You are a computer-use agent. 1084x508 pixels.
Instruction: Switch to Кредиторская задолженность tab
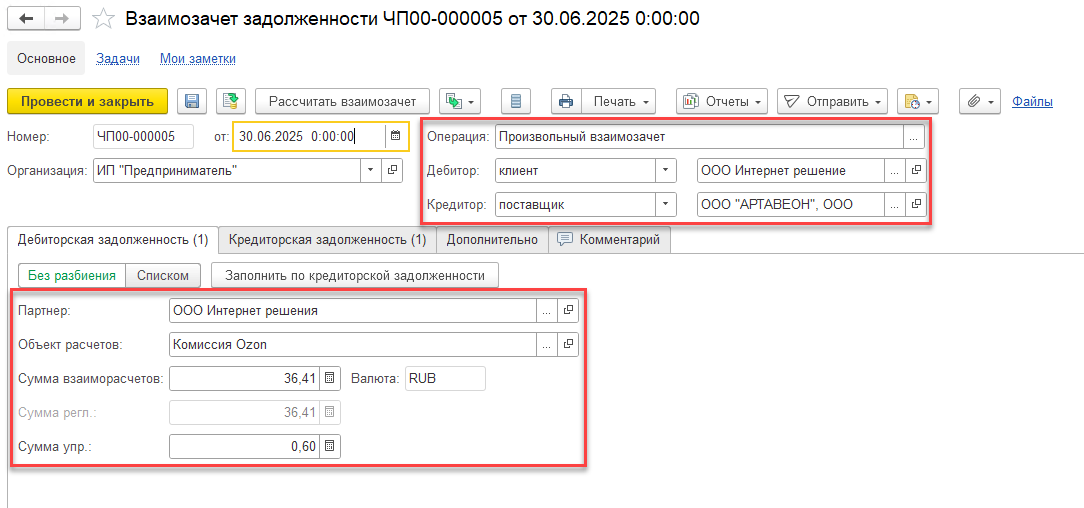click(327, 240)
